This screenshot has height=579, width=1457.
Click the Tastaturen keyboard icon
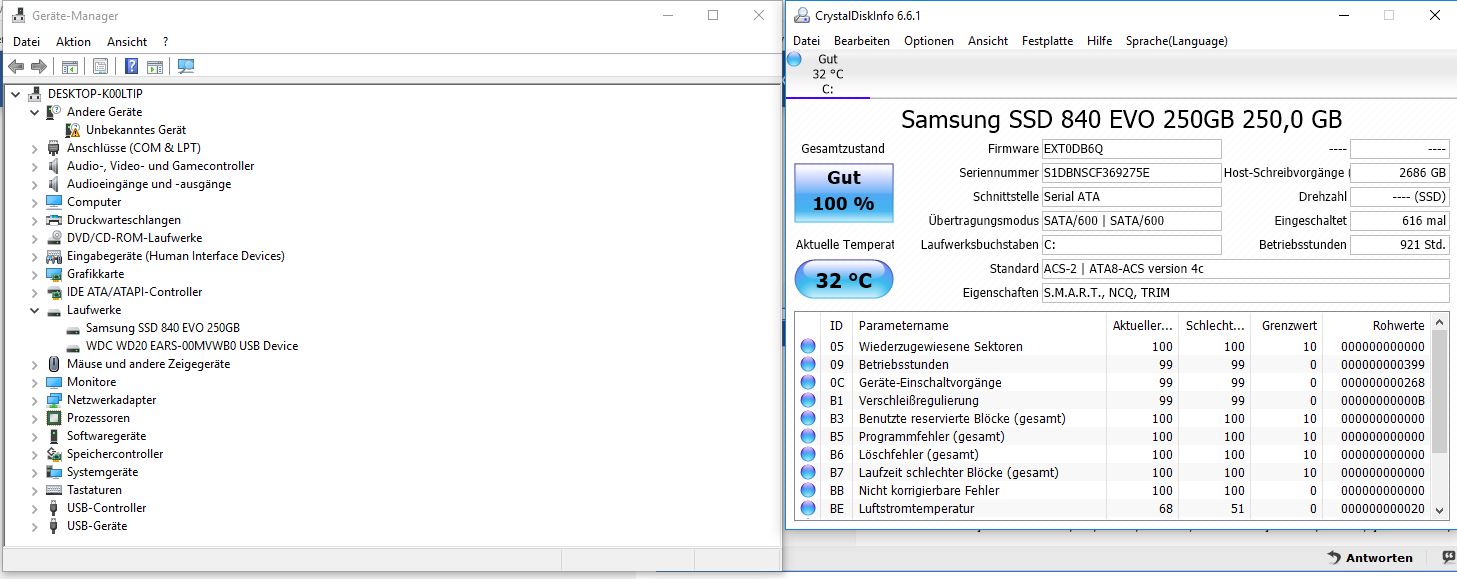[54, 490]
